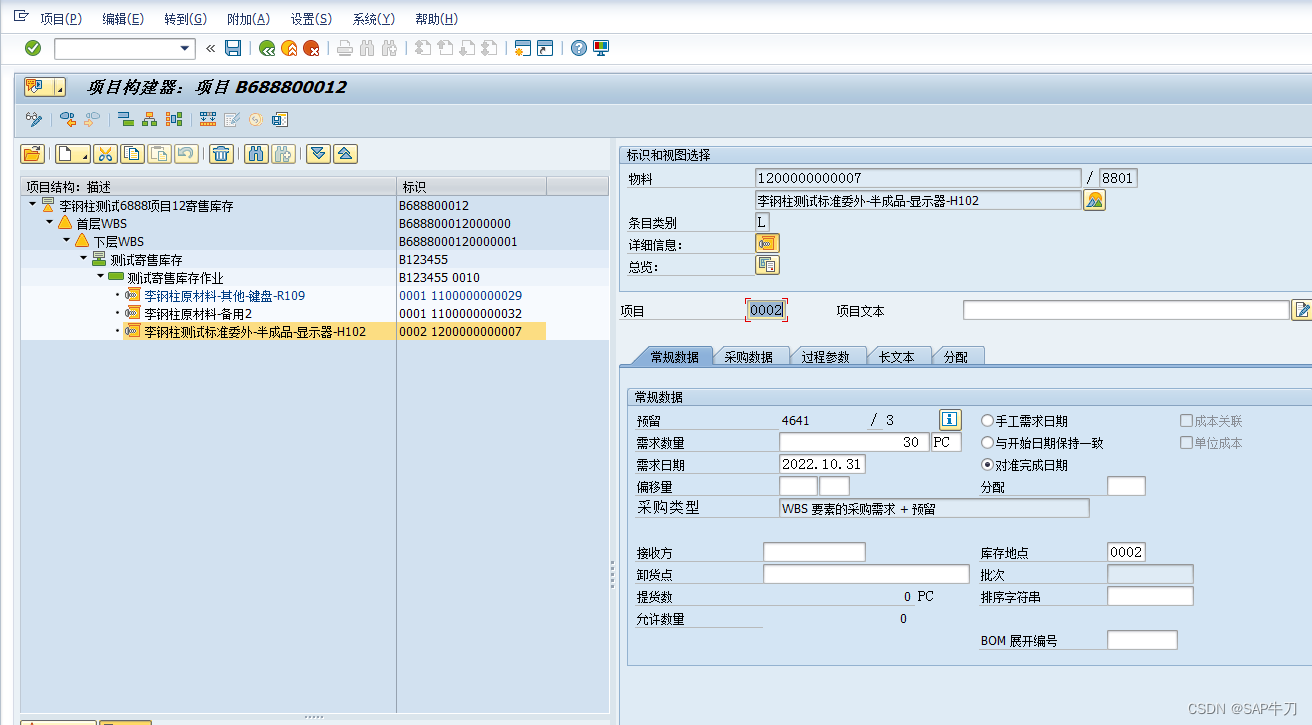Open the 帮助(H) menu
Image resolution: width=1312 pixels, height=725 pixels.
pyautogui.click(x=436, y=19)
